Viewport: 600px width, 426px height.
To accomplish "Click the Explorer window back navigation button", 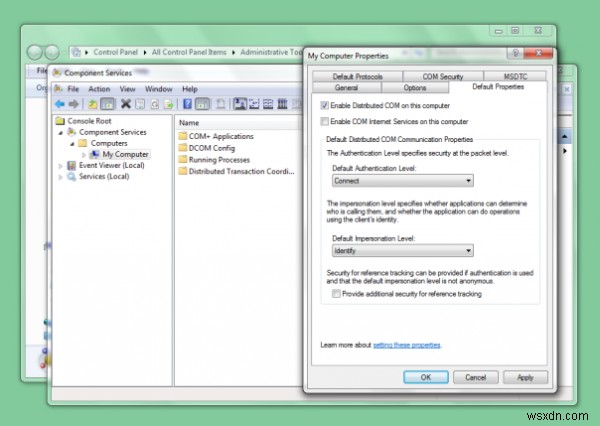I will click(x=35, y=52).
